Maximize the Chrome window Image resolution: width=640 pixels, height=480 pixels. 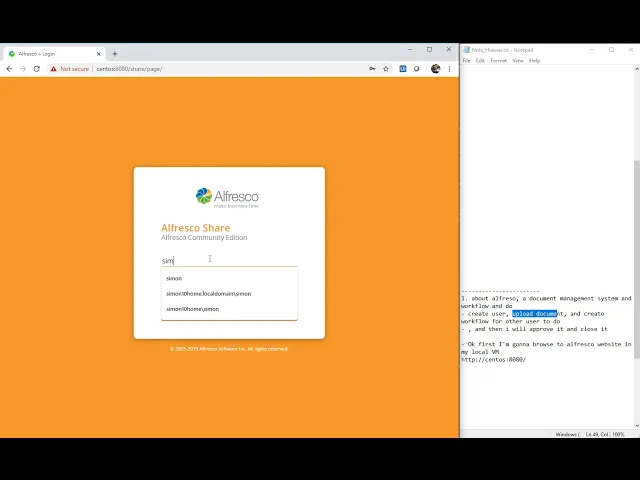pyautogui.click(x=429, y=49)
